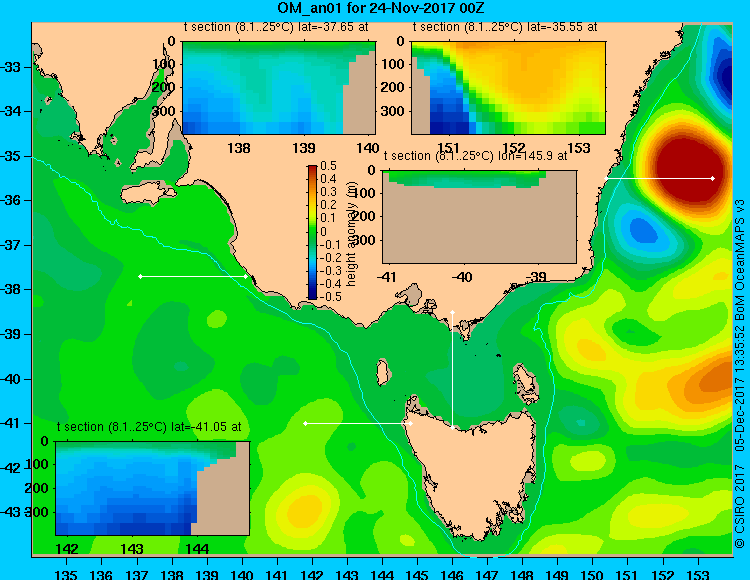The height and width of the screenshot is (580, 750).
Task: Click the vertical white section line across Bass Strait
Action: pos(452,370)
